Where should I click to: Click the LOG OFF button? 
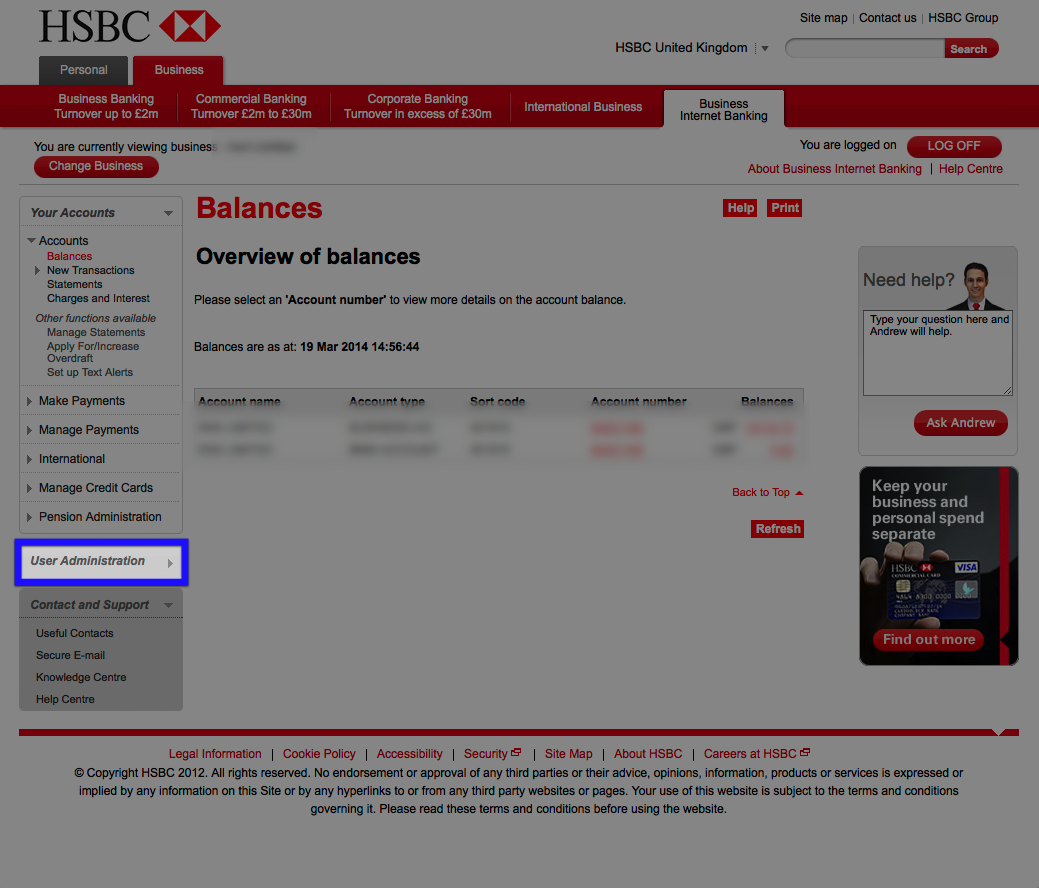tap(954, 146)
